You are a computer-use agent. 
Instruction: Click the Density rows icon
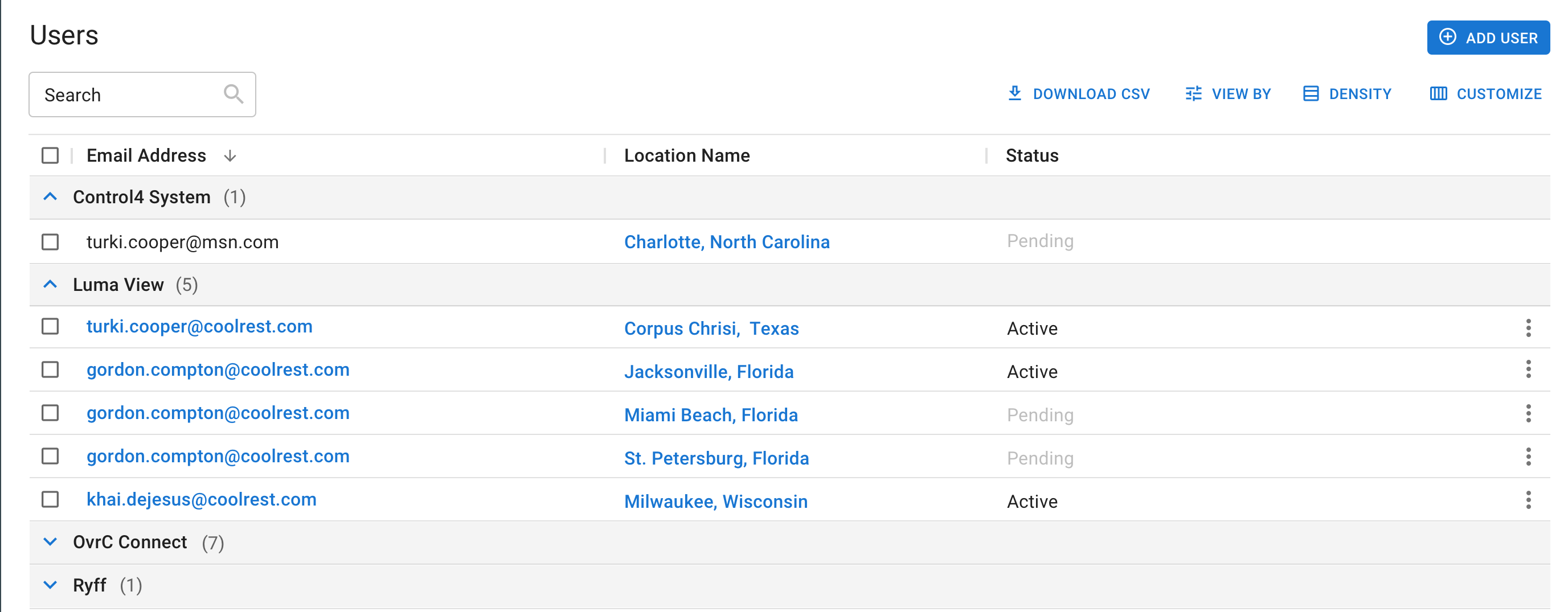(x=1311, y=94)
